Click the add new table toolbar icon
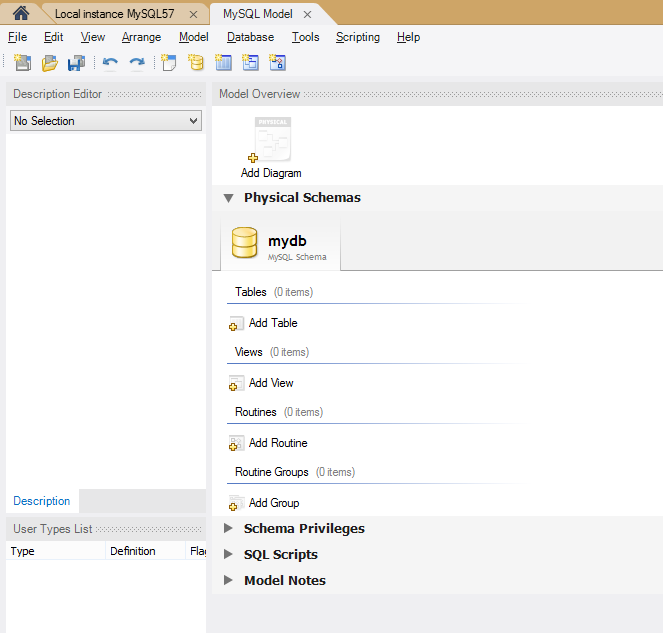The height and width of the screenshot is (633, 663). click(223, 63)
